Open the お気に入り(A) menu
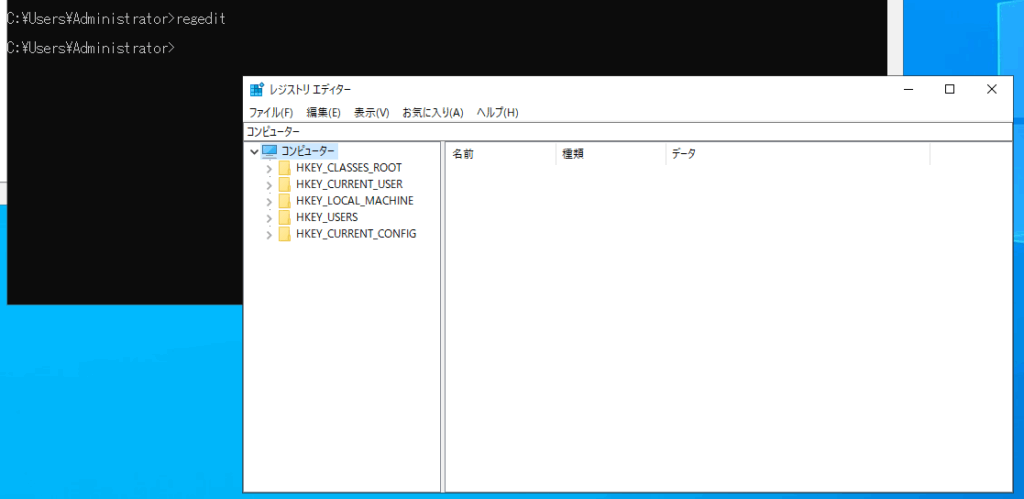Screen dimensions: 1024x499 [432, 112]
